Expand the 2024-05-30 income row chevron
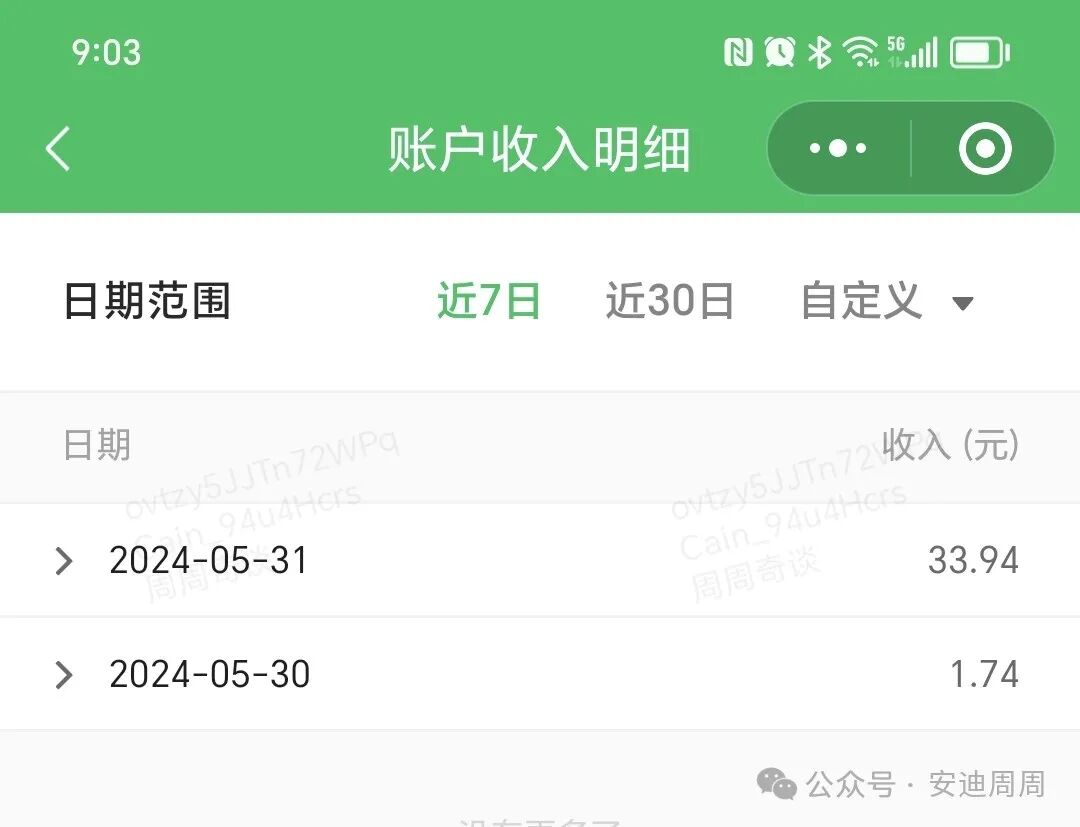 coord(63,675)
